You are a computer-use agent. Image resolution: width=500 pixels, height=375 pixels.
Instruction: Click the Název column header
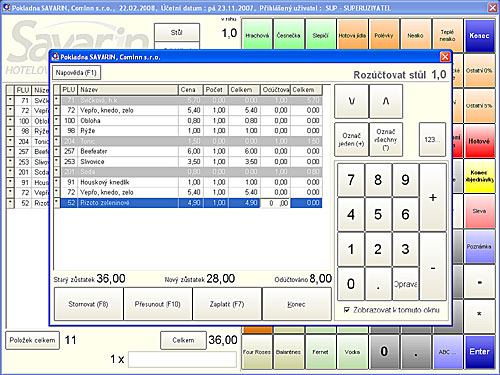(x=128, y=90)
